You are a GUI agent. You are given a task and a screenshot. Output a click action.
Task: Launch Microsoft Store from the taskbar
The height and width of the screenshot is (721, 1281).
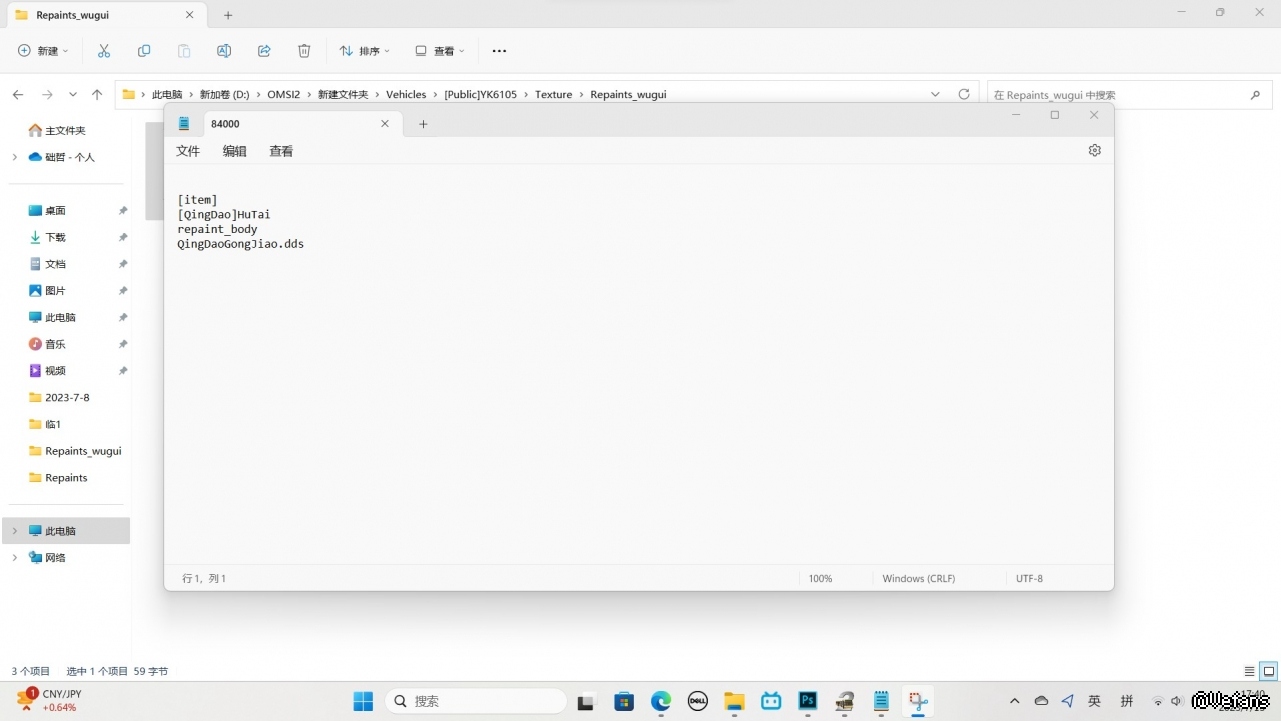(x=624, y=701)
